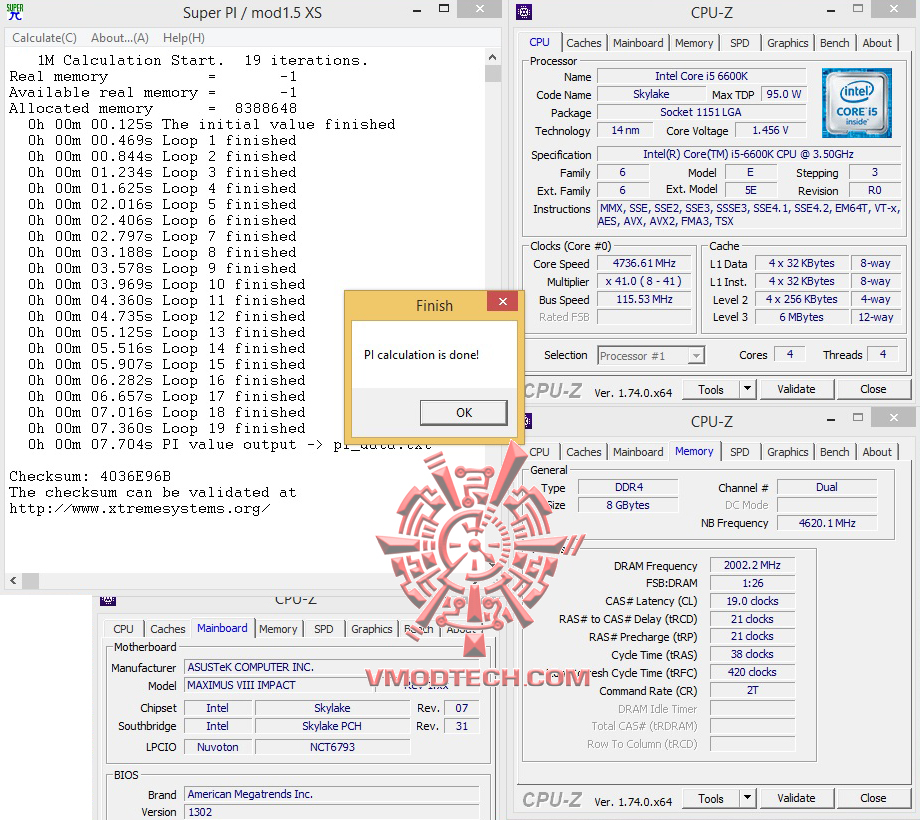Click the Core Speed 4736.61 MHz field
Screen dimensions: 920x820
(x=644, y=263)
